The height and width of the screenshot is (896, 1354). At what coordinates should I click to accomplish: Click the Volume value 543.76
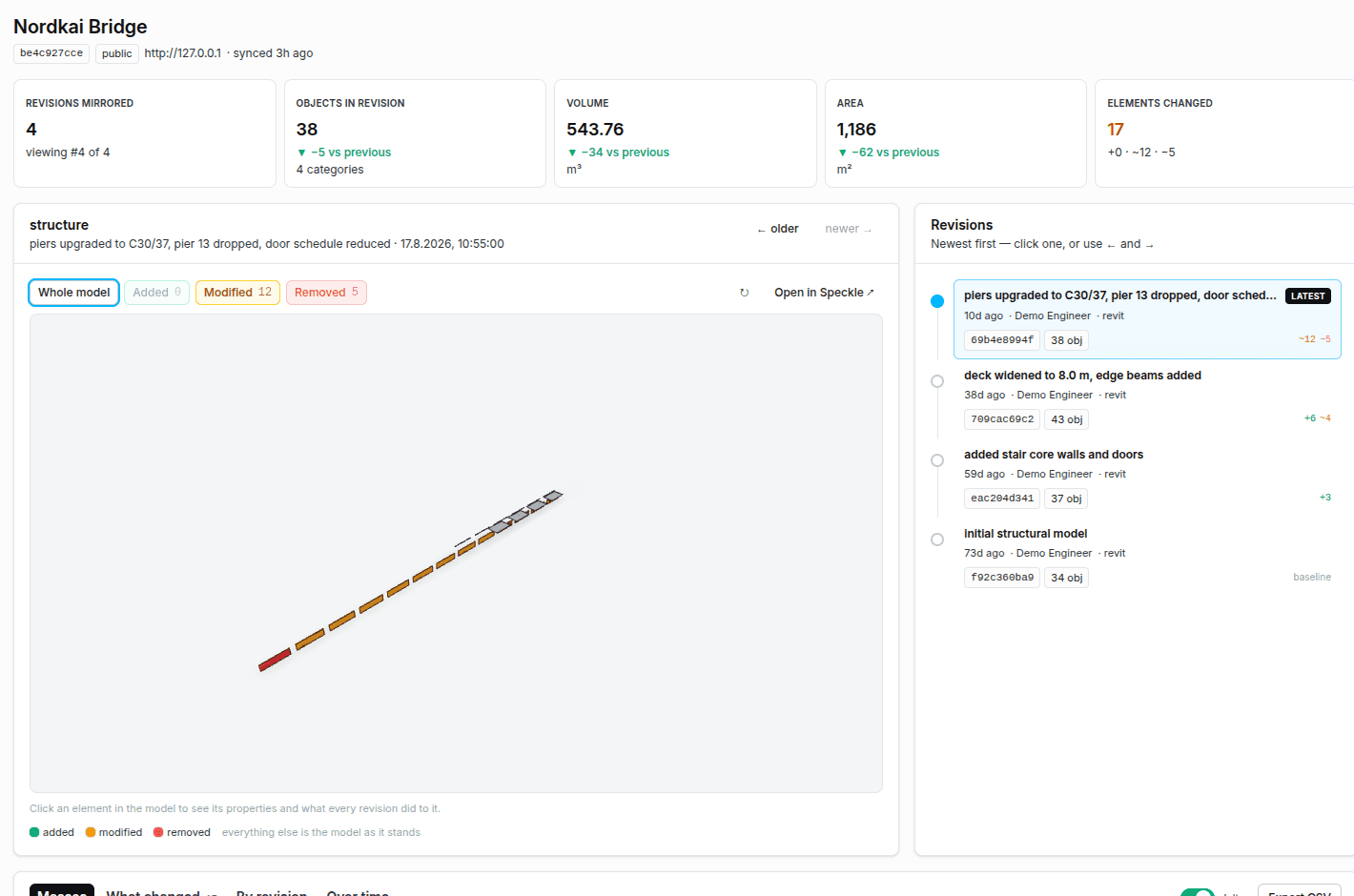pos(595,130)
